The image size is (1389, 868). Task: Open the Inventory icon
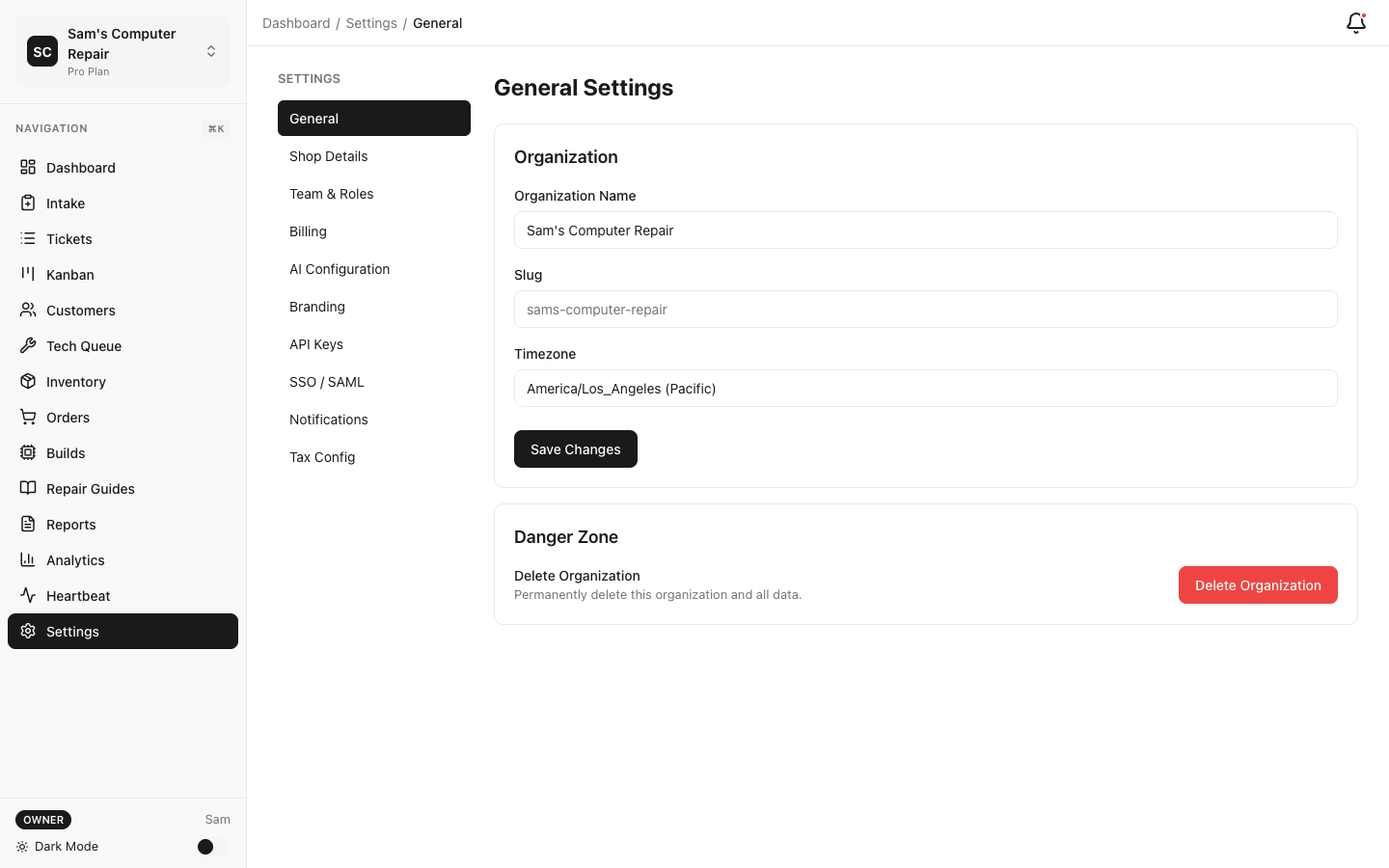click(x=28, y=381)
